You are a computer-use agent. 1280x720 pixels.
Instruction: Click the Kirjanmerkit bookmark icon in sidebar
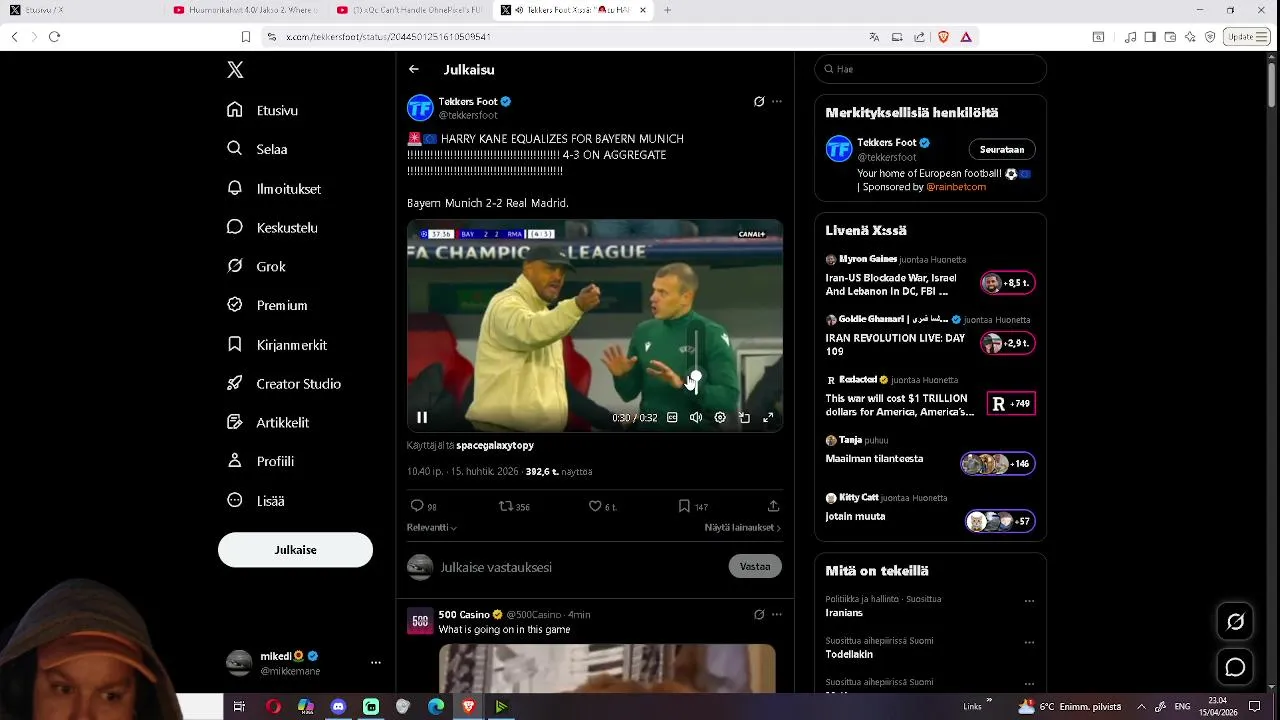pyautogui.click(x=235, y=344)
